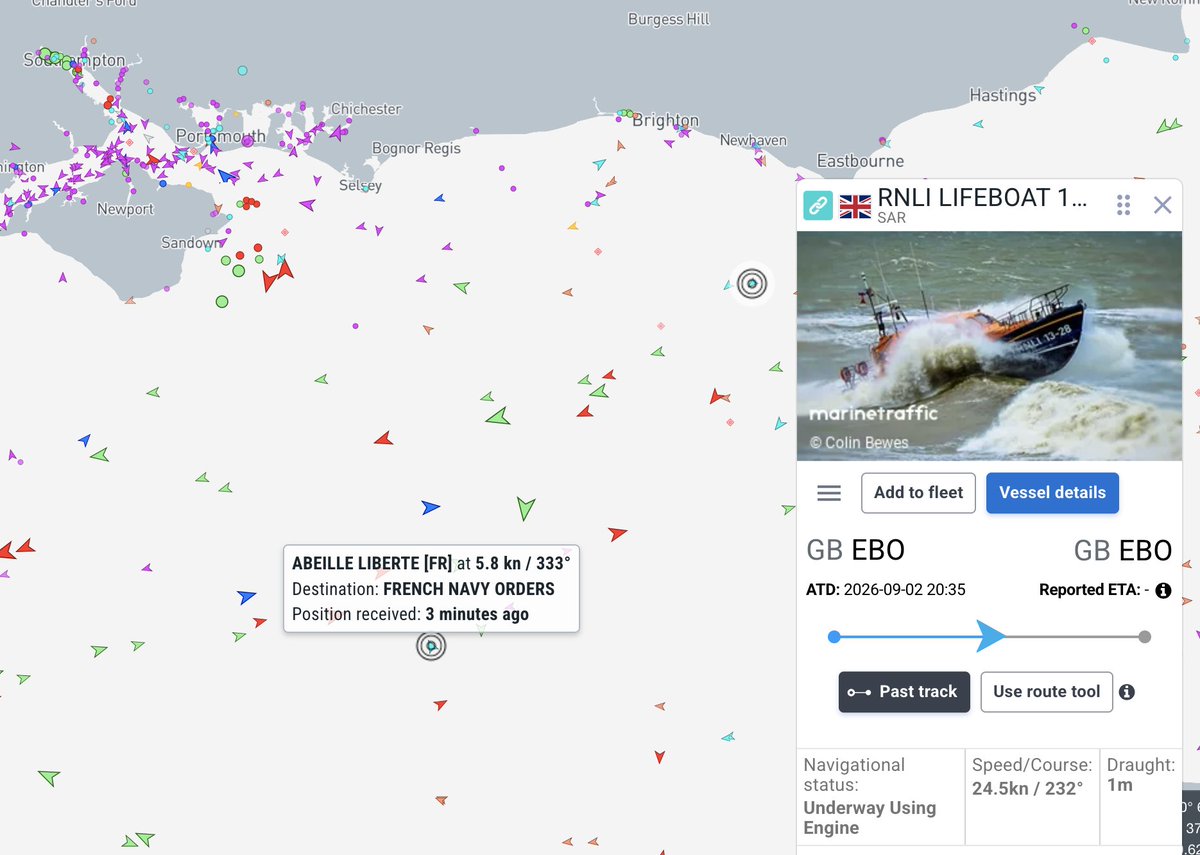Click the UK flag icon beside vessel name
This screenshot has height=855, width=1200.
(855, 206)
